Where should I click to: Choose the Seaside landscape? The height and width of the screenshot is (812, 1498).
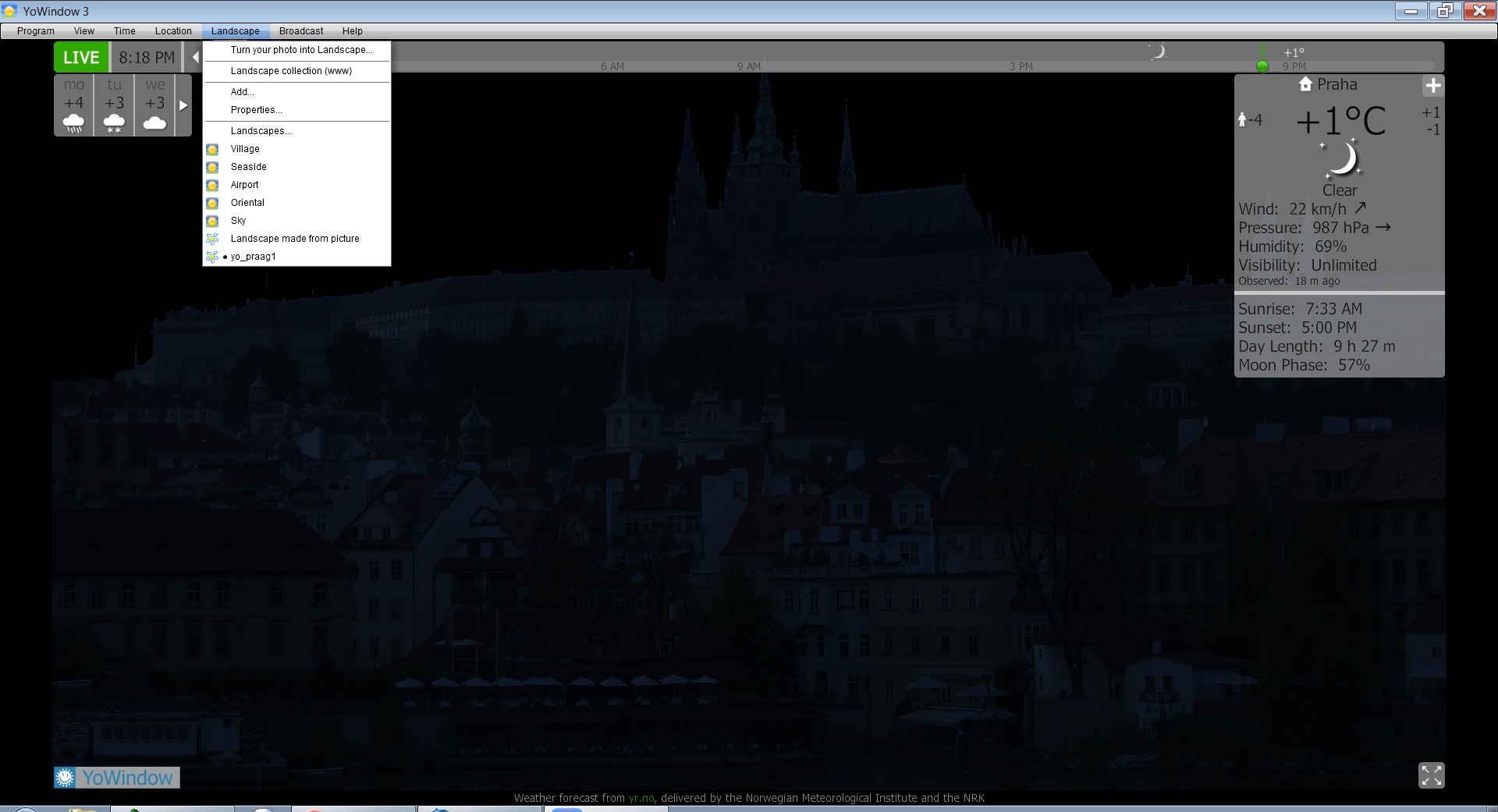[248, 167]
